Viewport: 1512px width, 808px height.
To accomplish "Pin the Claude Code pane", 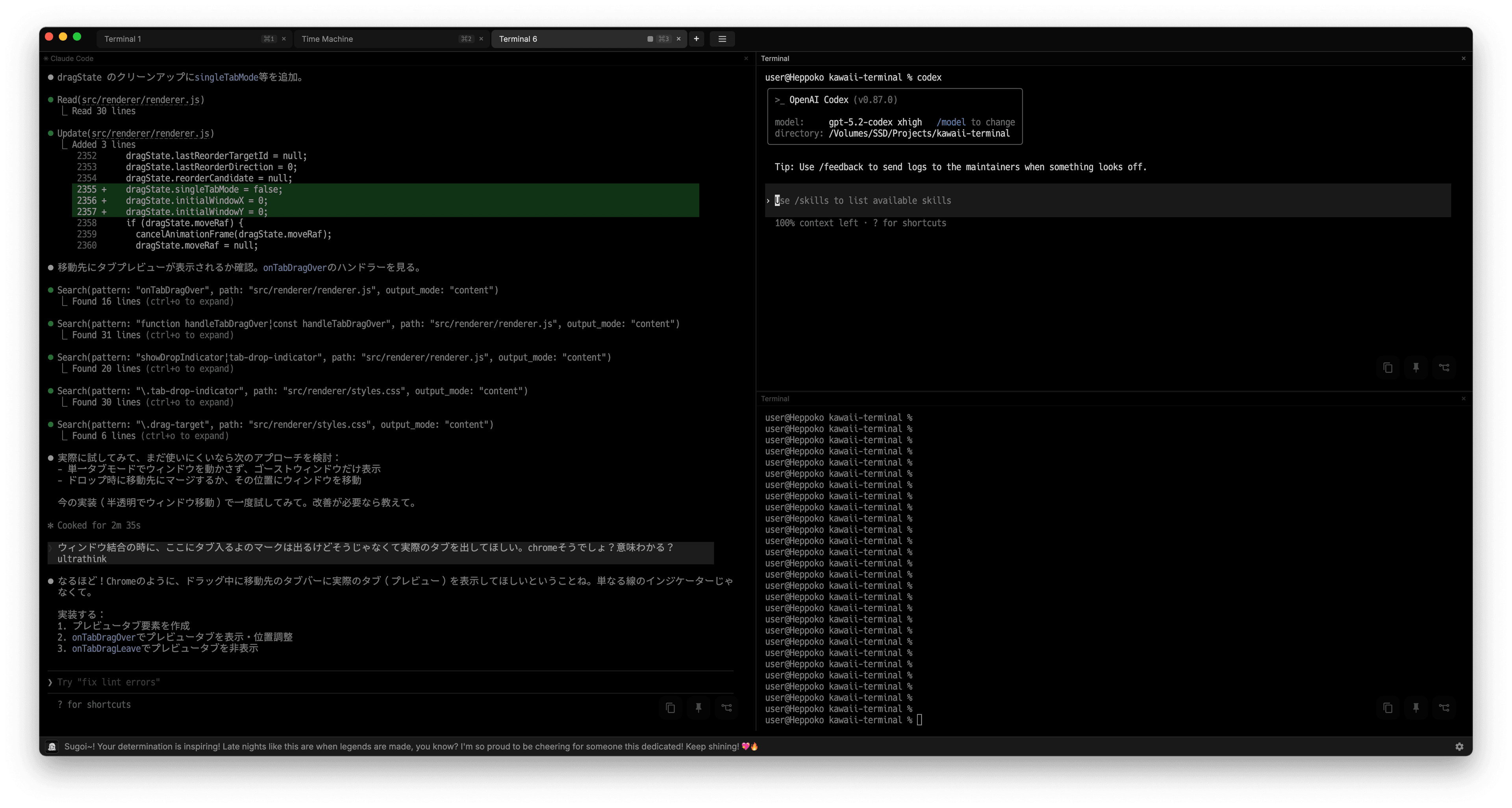I will 699,708.
